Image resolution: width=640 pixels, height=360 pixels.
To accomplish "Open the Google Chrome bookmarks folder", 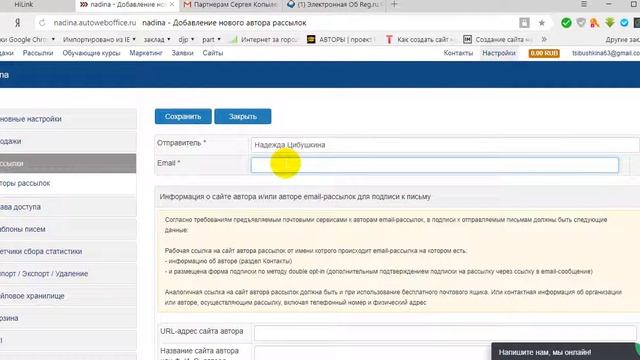I will pyautogui.click(x=27, y=40).
